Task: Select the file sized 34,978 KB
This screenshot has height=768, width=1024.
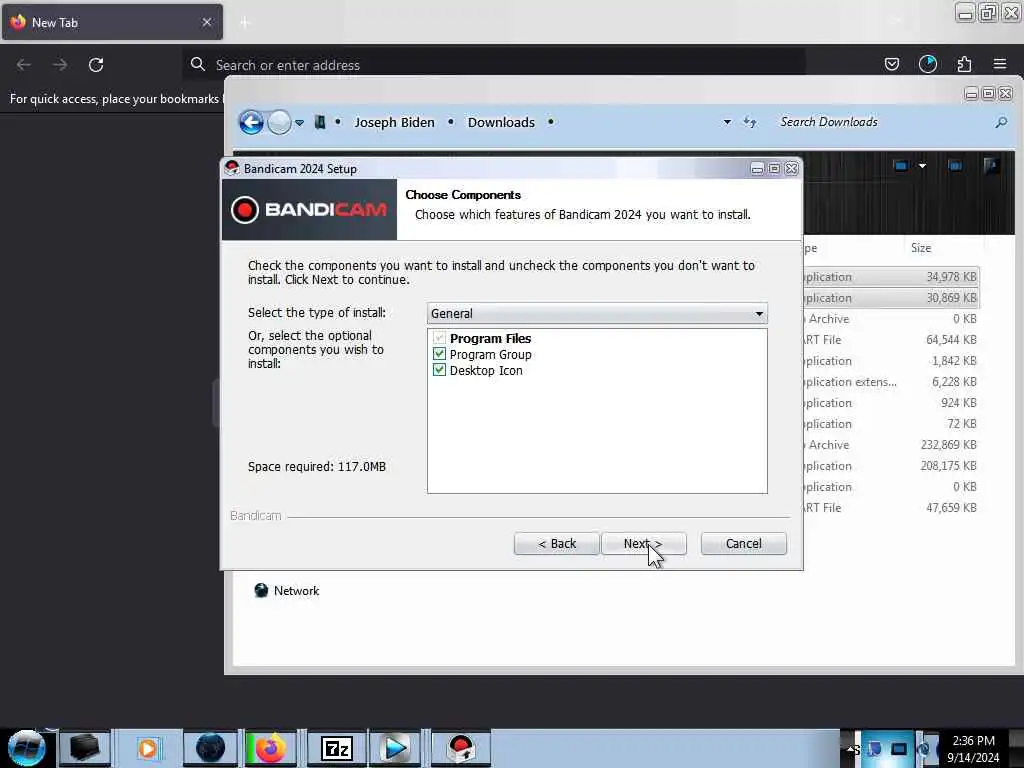Action: pos(891,277)
